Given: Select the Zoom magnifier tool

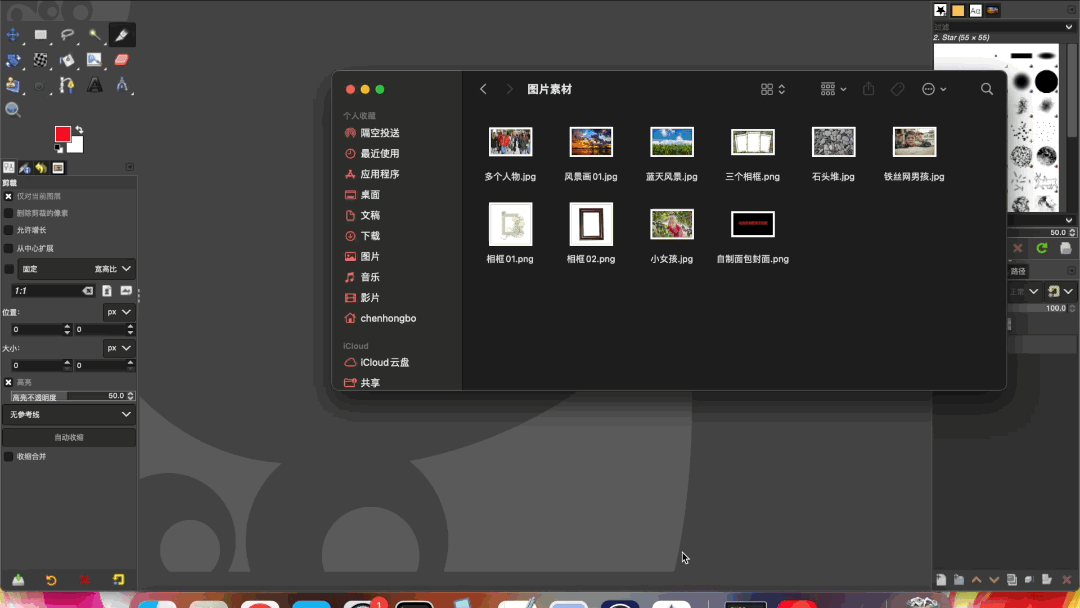Looking at the screenshot, I should pos(13,109).
